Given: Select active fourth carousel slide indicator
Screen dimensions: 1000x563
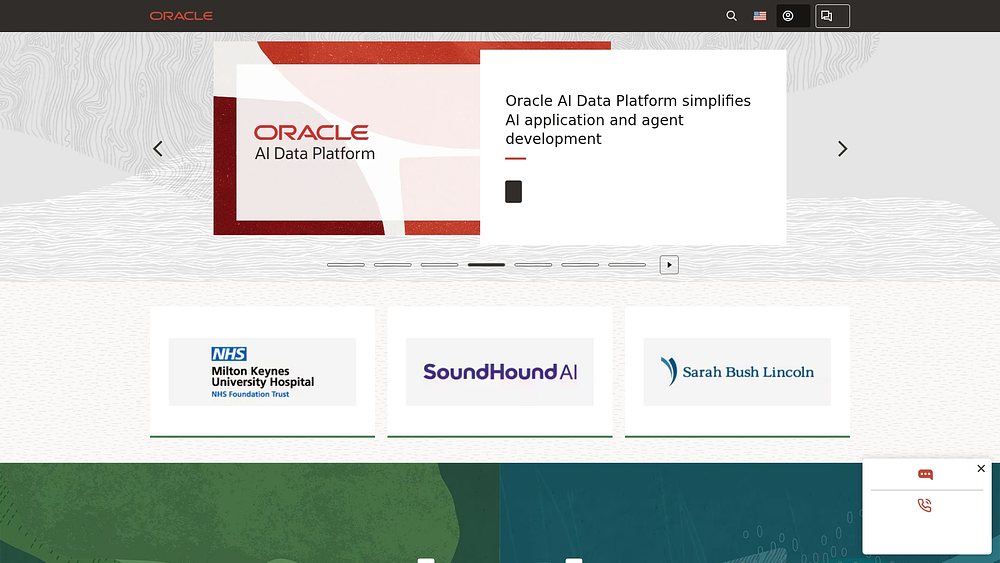Looking at the screenshot, I should coord(486,265).
